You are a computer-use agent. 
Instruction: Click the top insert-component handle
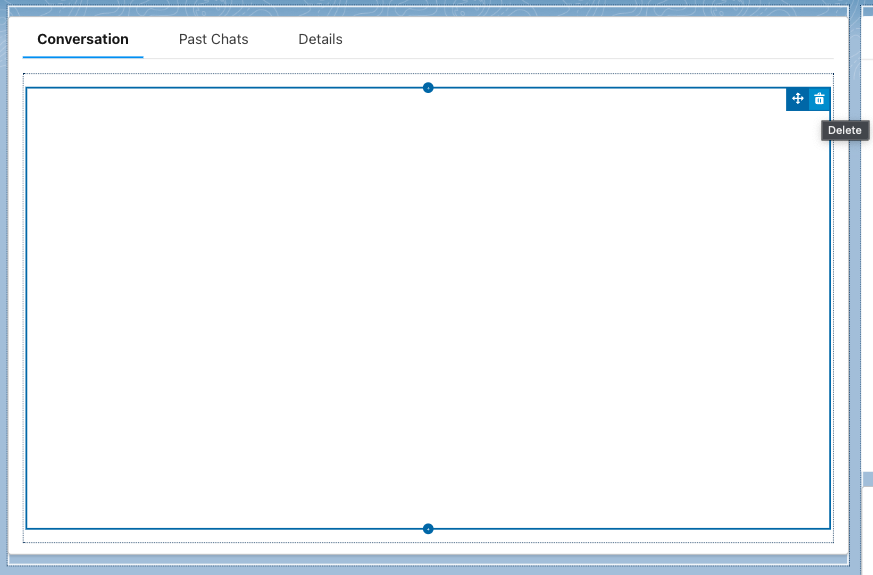pyautogui.click(x=428, y=88)
